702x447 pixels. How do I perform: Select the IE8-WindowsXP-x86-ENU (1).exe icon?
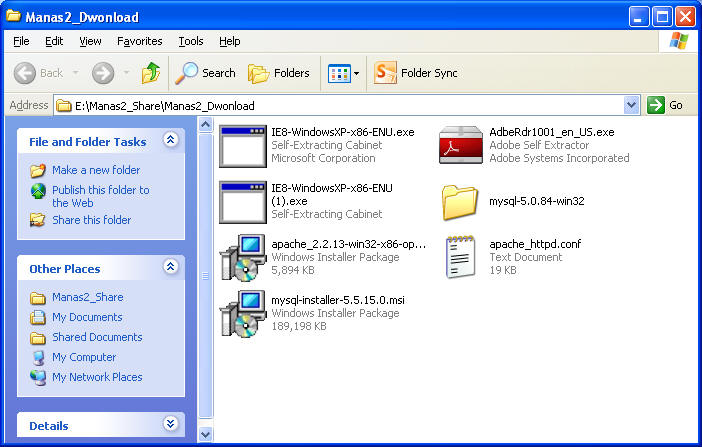point(243,202)
